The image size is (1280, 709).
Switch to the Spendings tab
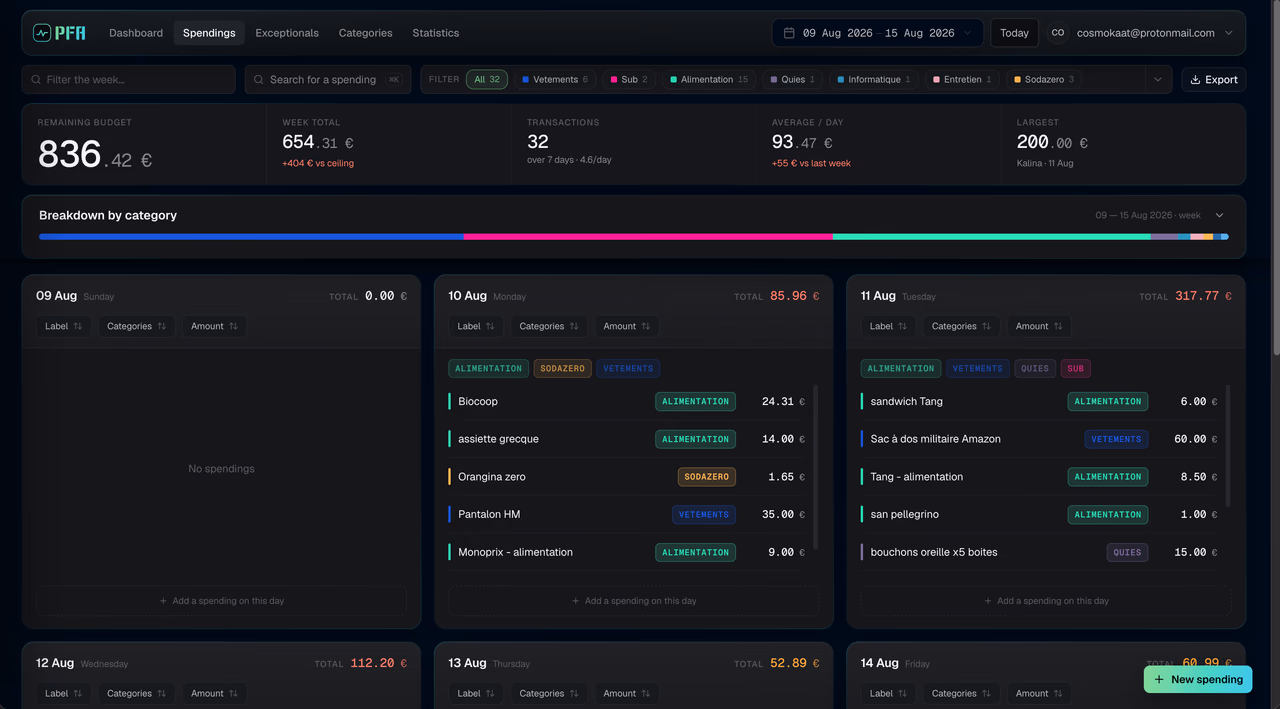(x=209, y=33)
